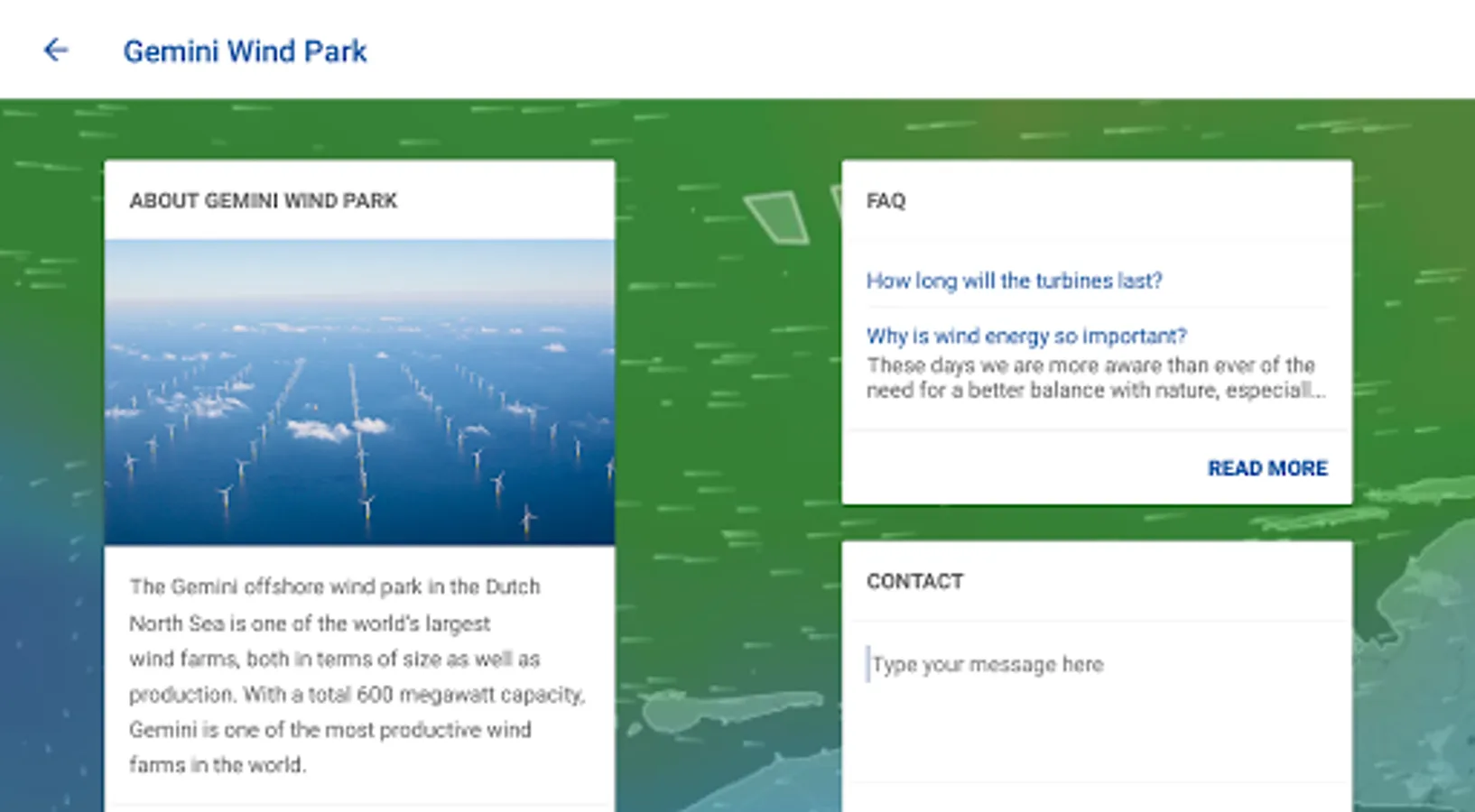
Task: Open the wind farm aerial photo
Action: click(359, 392)
